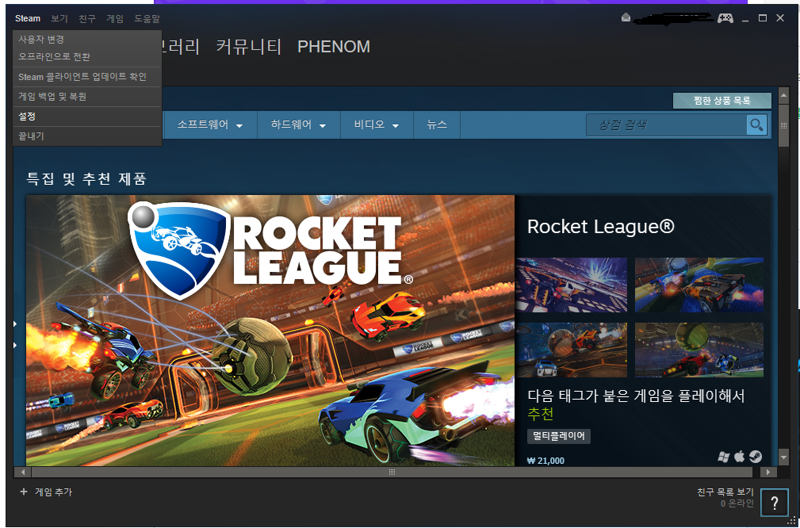800x528 pixels.
Task: Click the horizontal scrollbar thumb
Action: click(x=391, y=472)
